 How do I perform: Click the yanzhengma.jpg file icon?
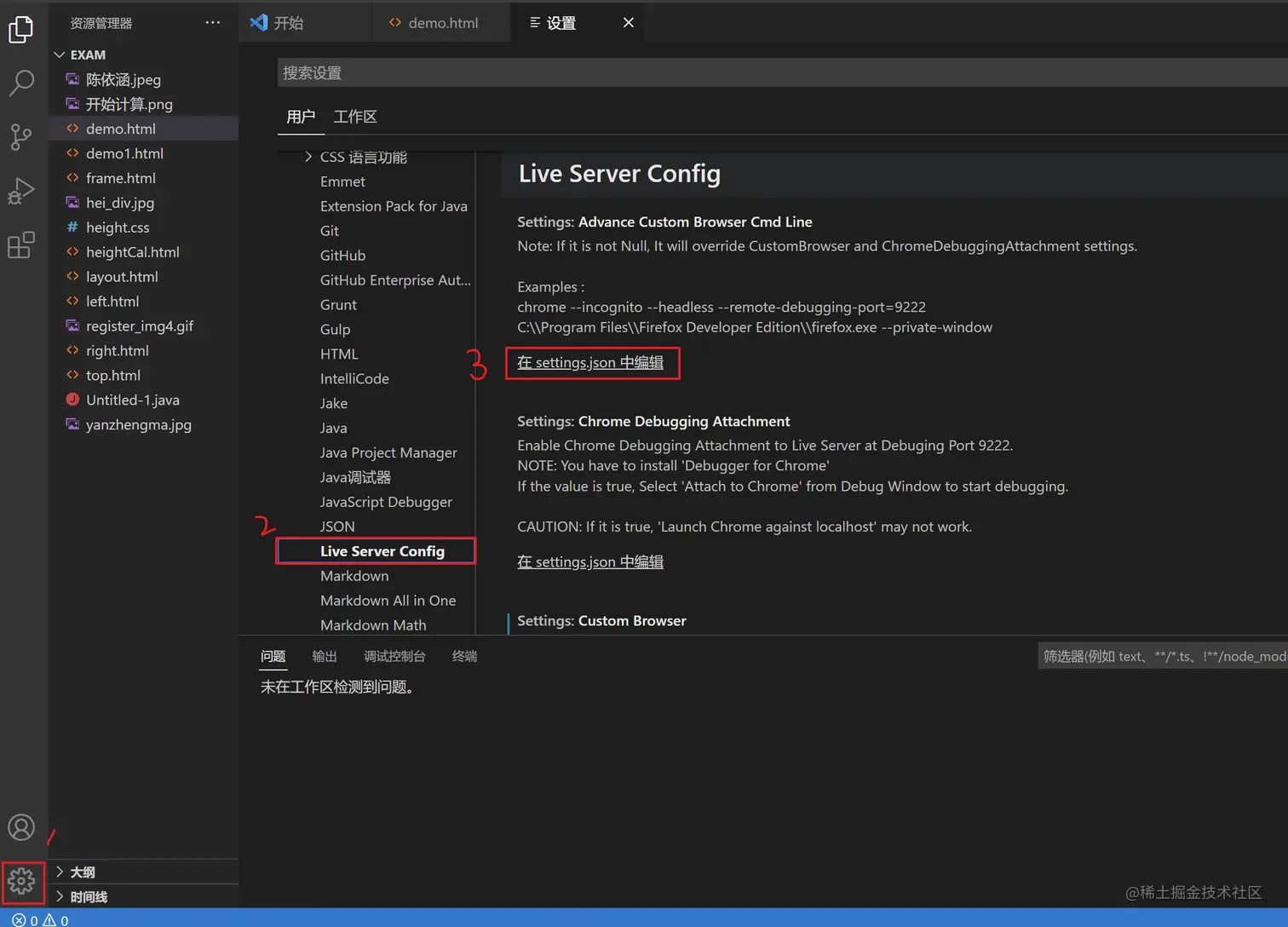pyautogui.click(x=72, y=424)
